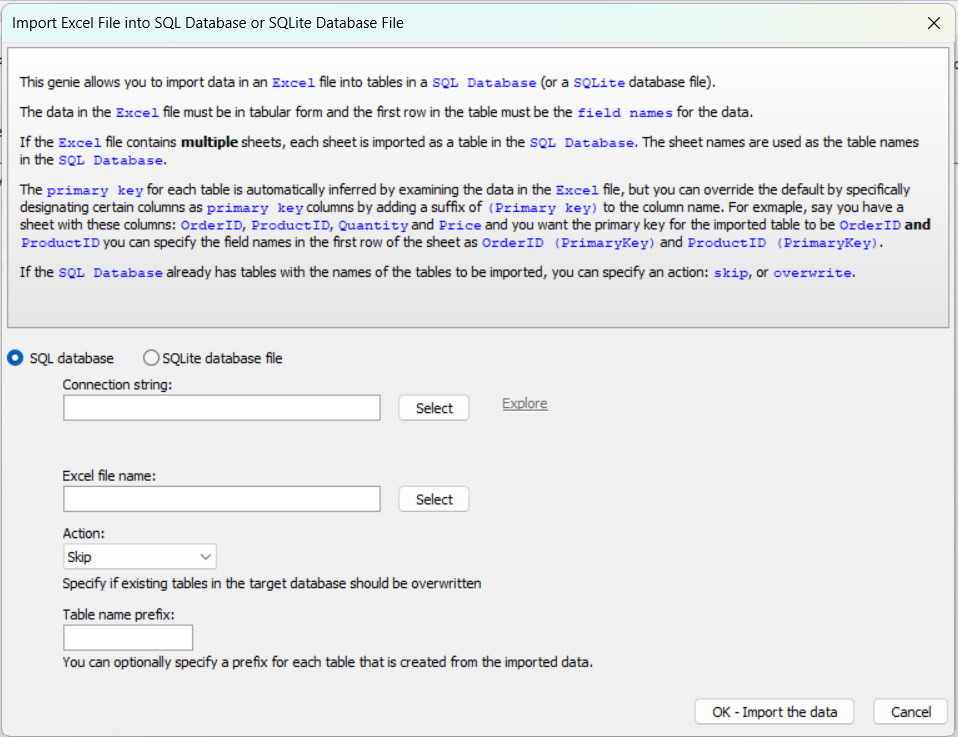Viewport: 958px width, 737px height.
Task: Click the 'Excel file name:' label
Action: coord(109,475)
